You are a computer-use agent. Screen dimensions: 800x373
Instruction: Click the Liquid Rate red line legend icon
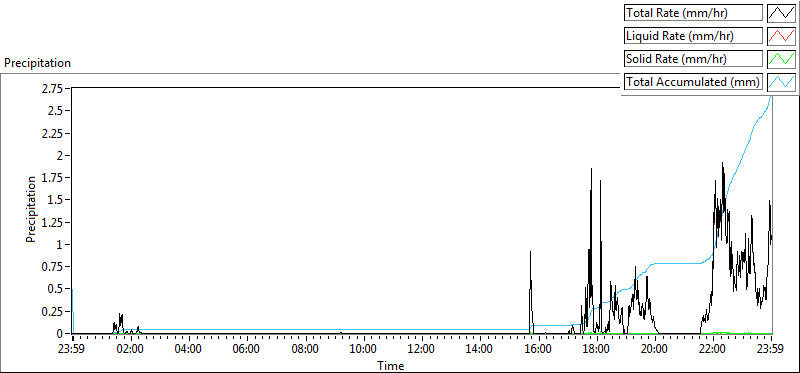pyautogui.click(x=782, y=36)
